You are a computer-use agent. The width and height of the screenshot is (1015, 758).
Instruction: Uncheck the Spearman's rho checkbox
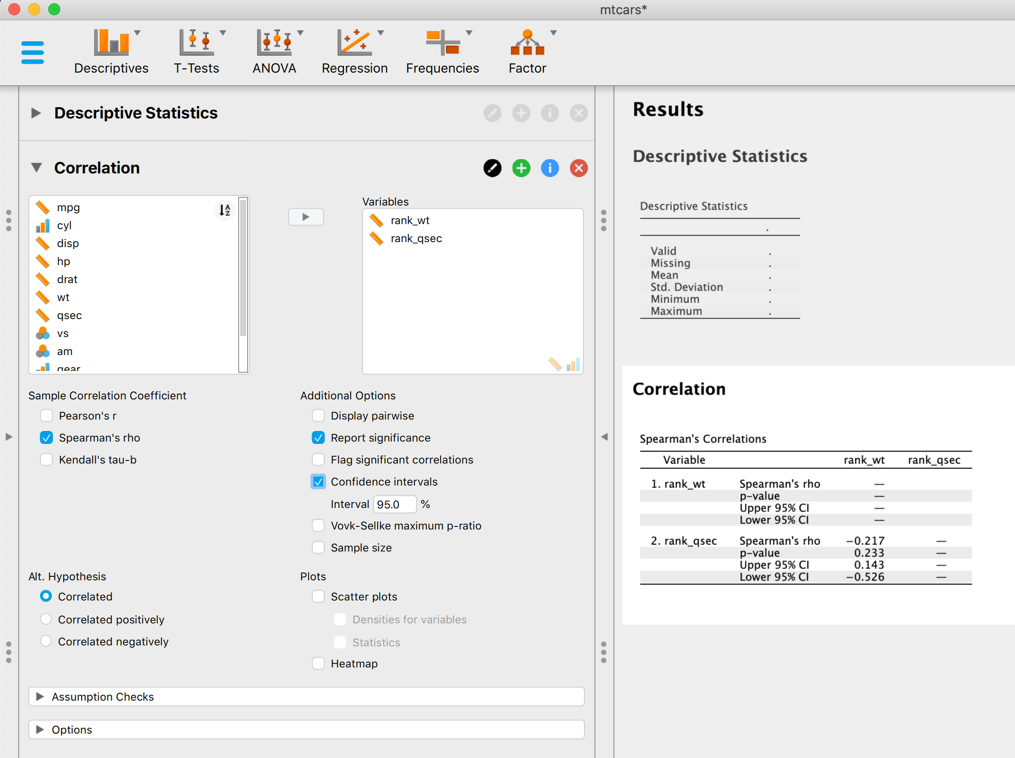pyautogui.click(x=47, y=438)
